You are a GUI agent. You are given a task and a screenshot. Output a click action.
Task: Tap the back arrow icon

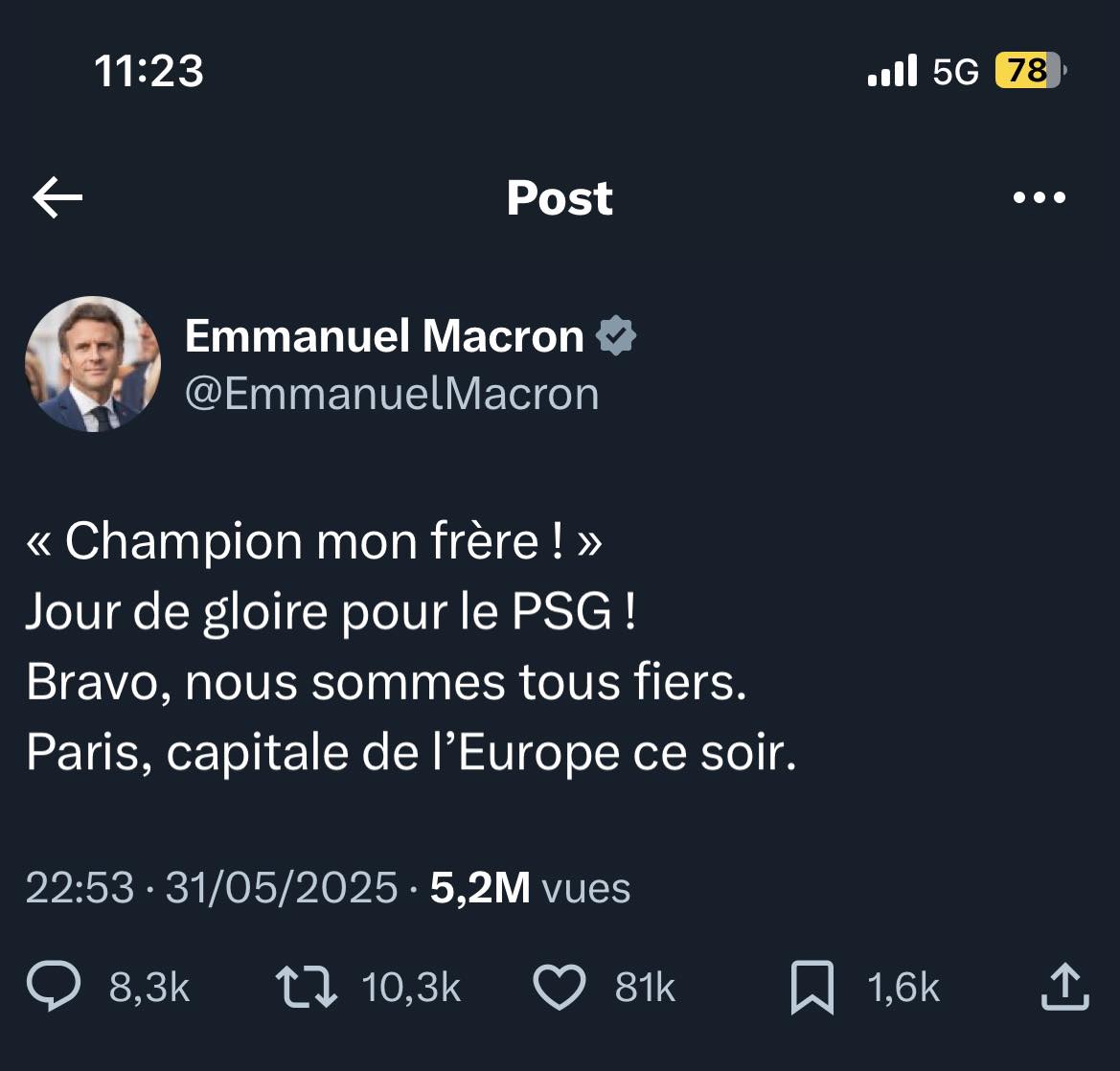click(57, 197)
